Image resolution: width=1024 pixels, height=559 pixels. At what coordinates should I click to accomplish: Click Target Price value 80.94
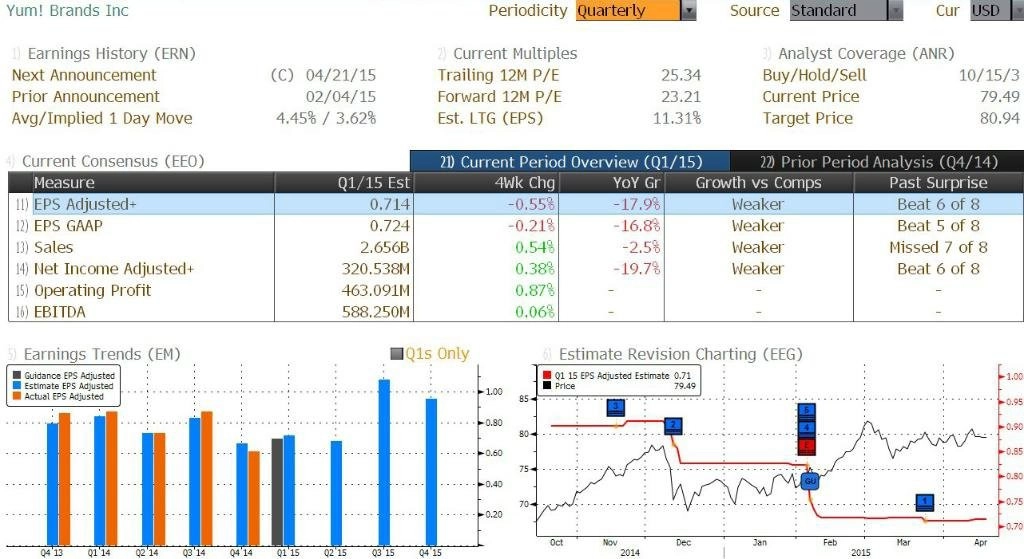[1000, 118]
